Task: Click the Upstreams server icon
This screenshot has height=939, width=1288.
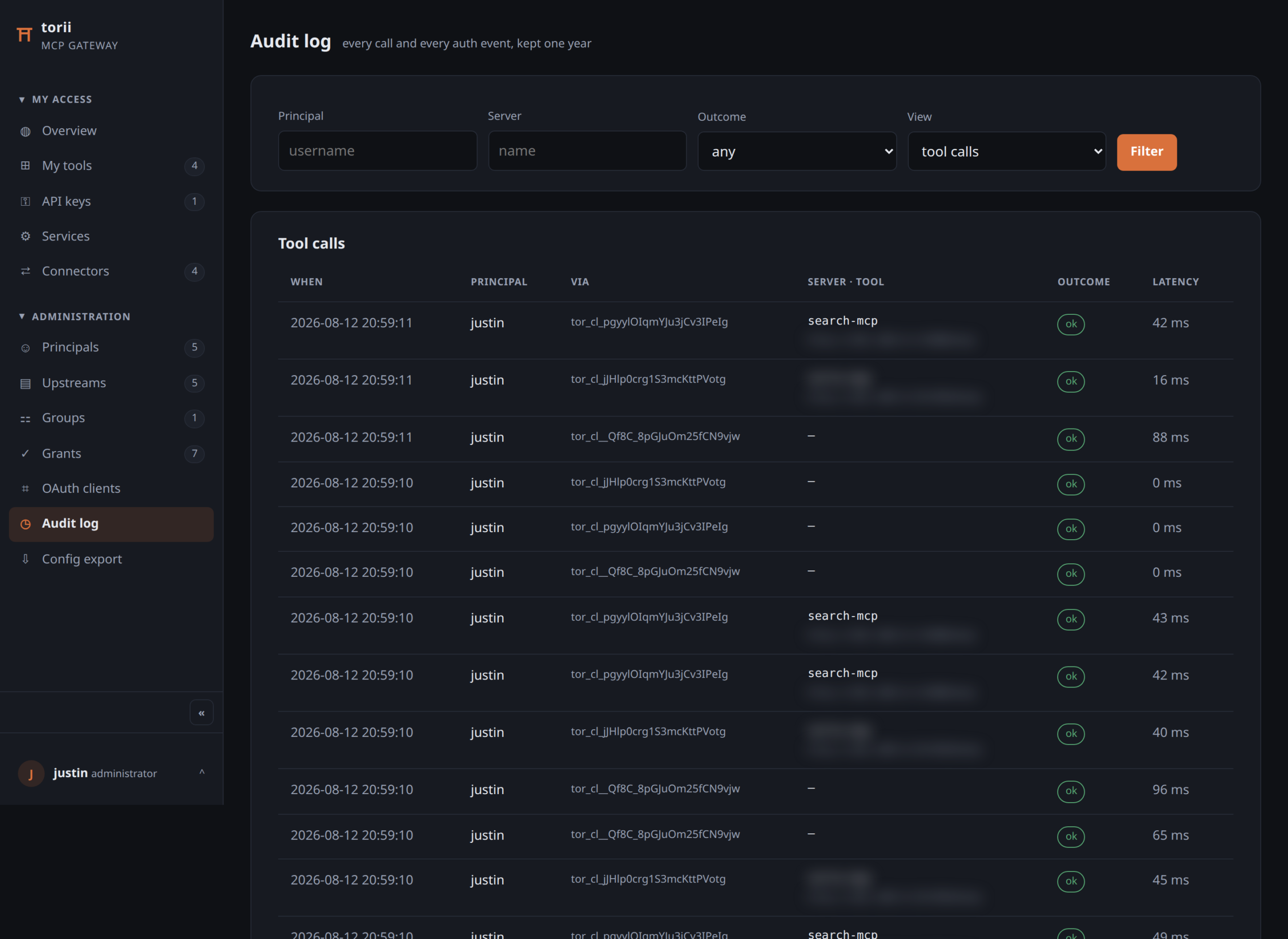Action: [26, 384]
